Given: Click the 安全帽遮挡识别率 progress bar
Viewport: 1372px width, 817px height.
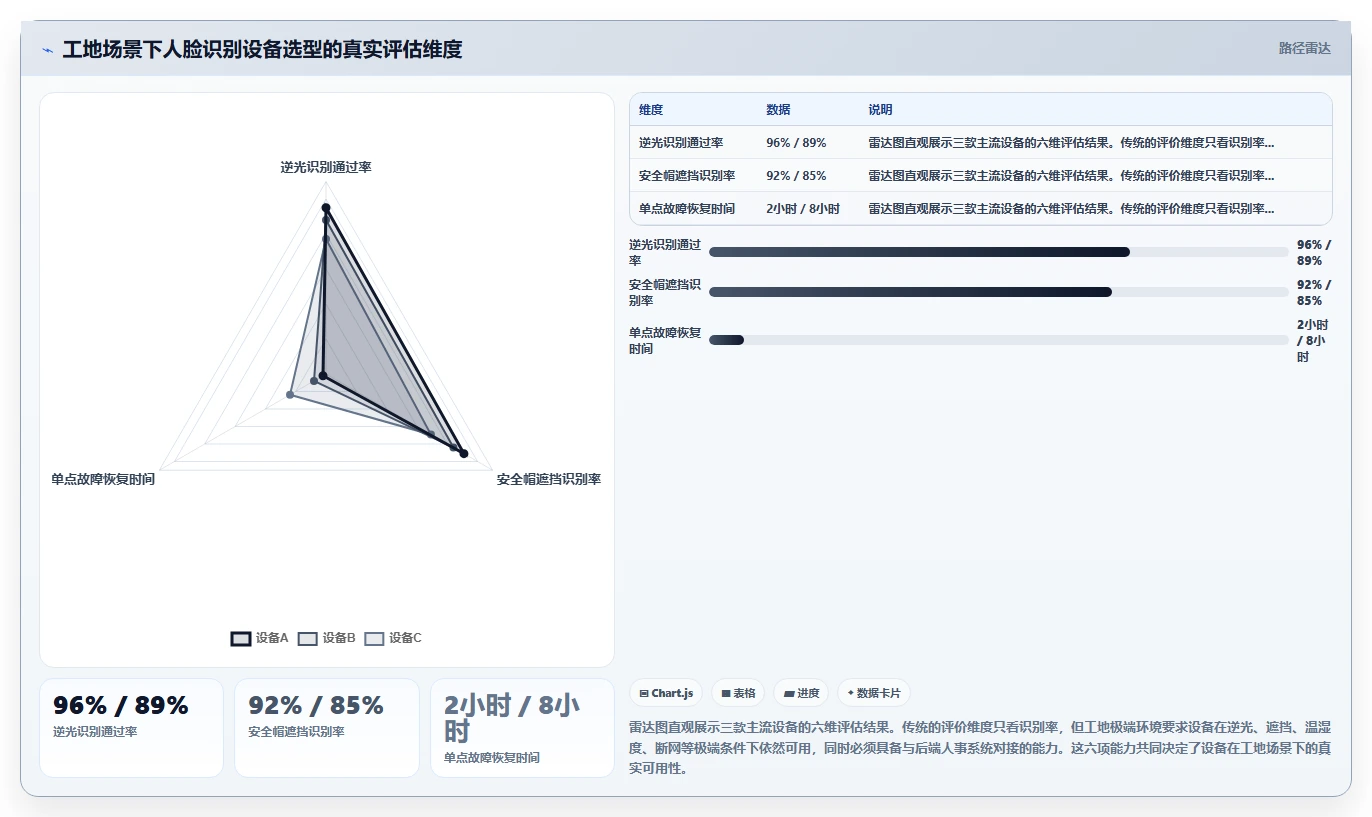Looking at the screenshot, I should click(x=998, y=292).
